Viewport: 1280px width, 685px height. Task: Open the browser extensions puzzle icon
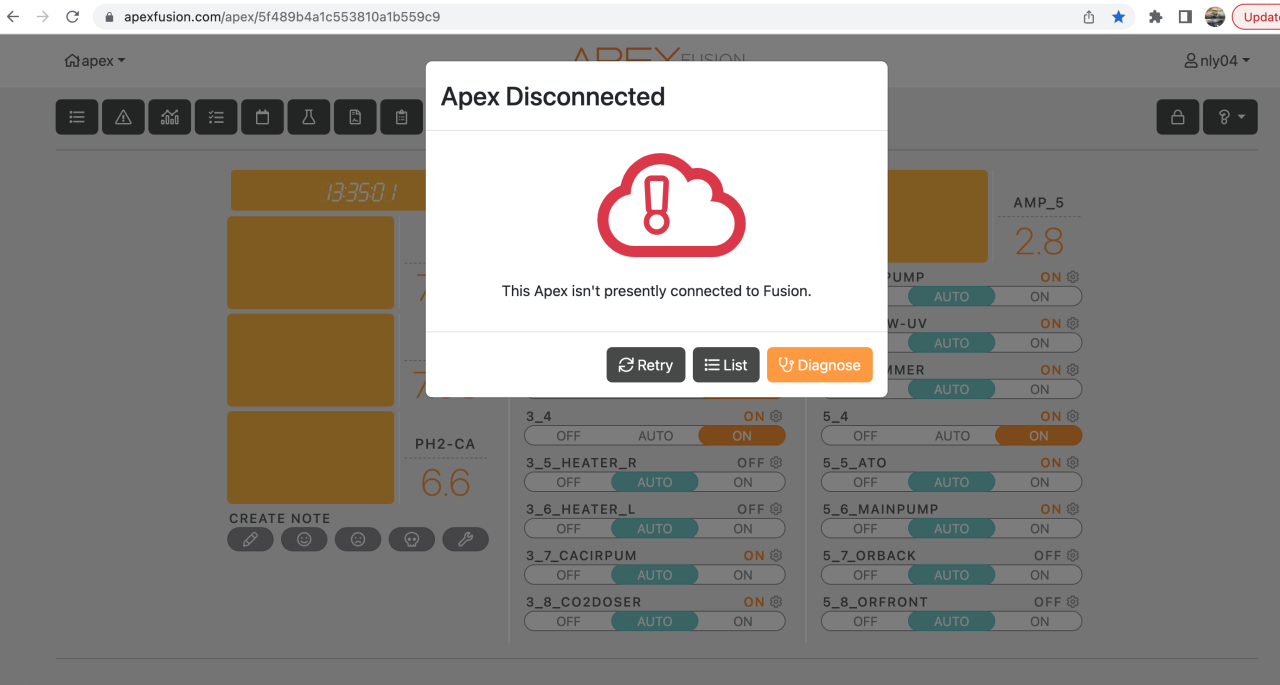pos(1156,17)
